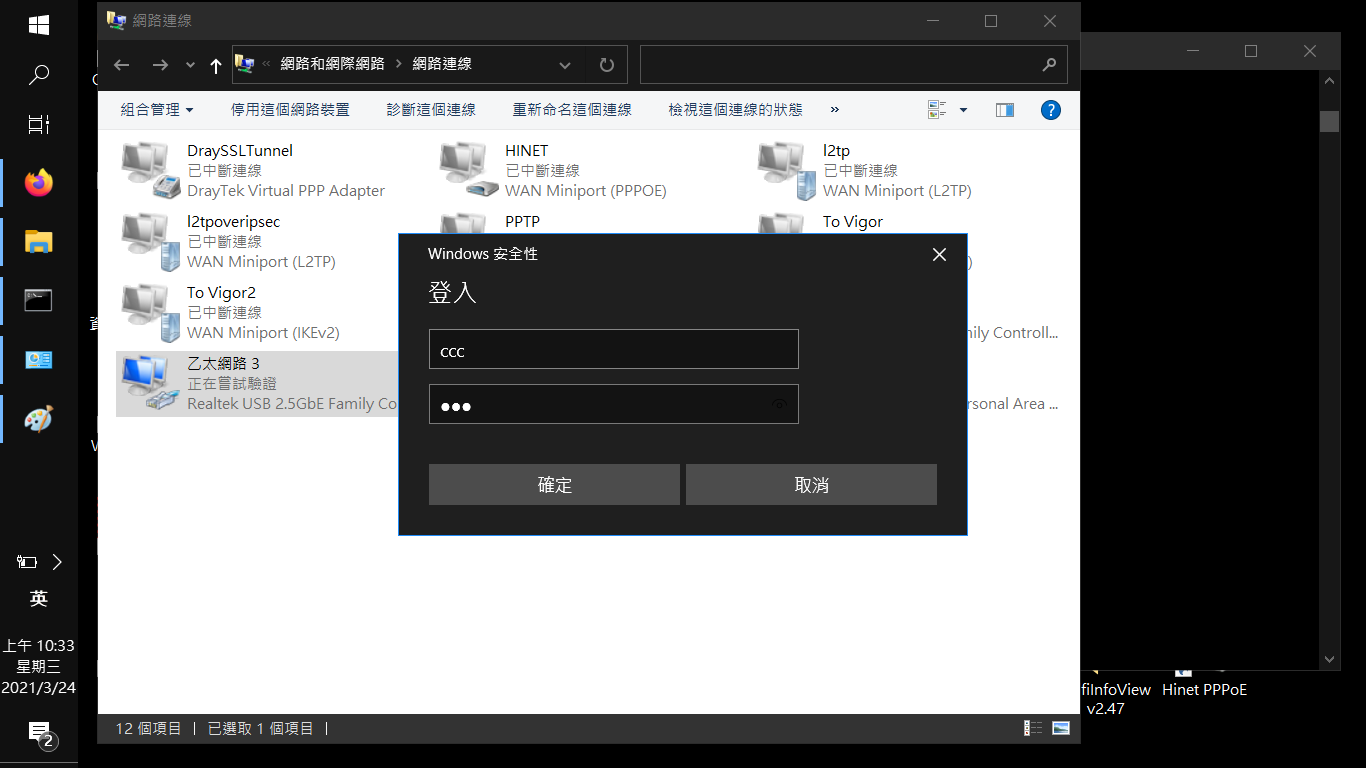Image resolution: width=1366 pixels, height=768 pixels.
Task: Reveal the password with the eye icon
Action: 780,405
